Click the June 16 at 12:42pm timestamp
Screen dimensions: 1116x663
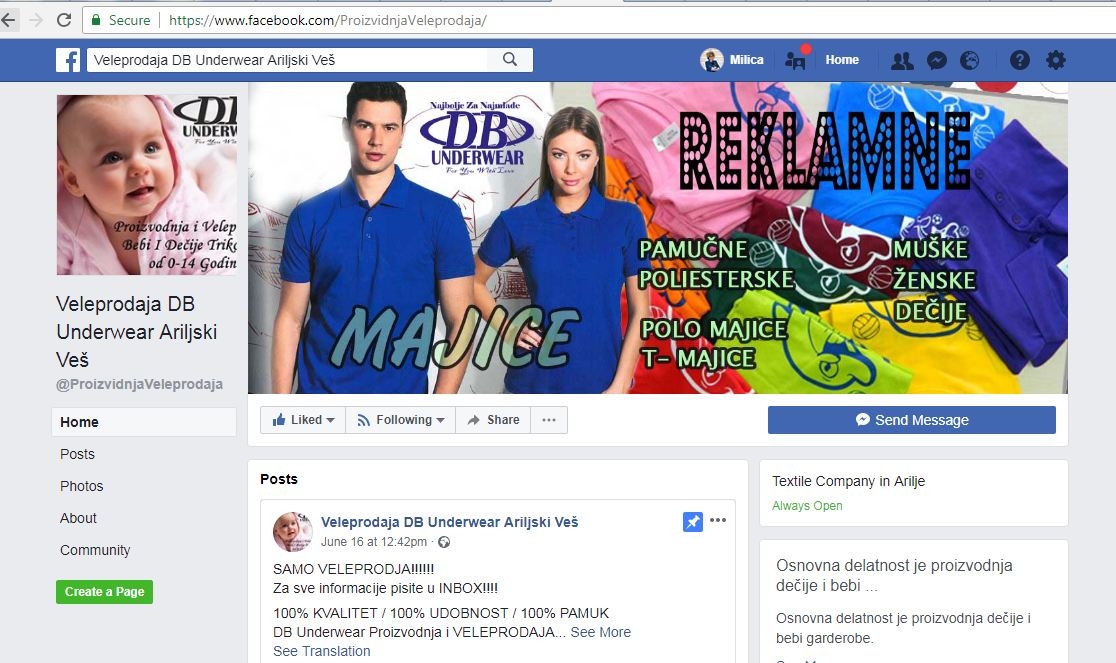tap(374, 542)
